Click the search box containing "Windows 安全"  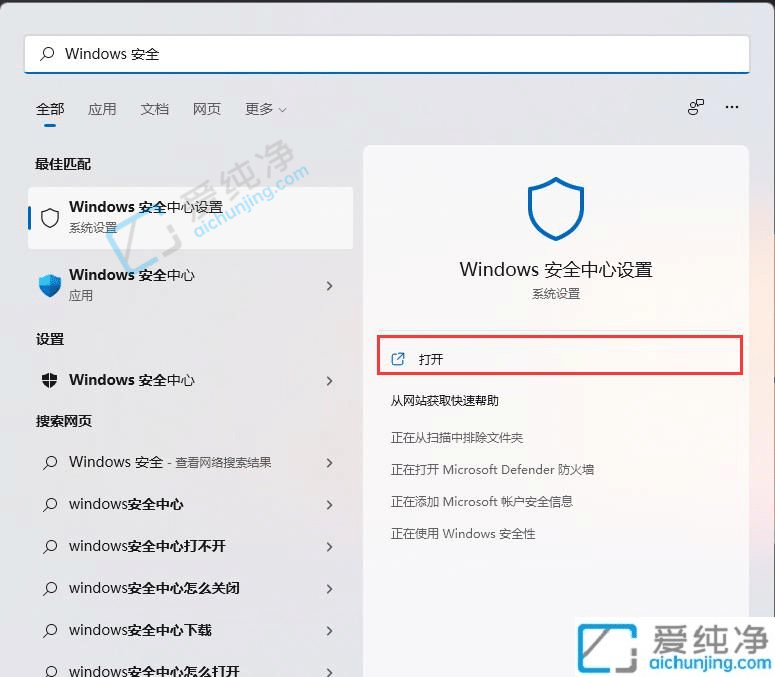click(x=387, y=54)
